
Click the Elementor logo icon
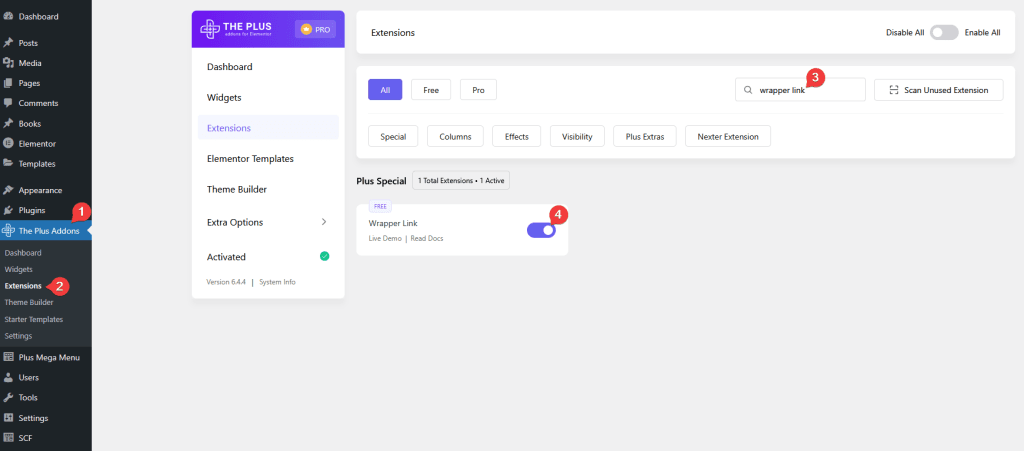point(8,144)
